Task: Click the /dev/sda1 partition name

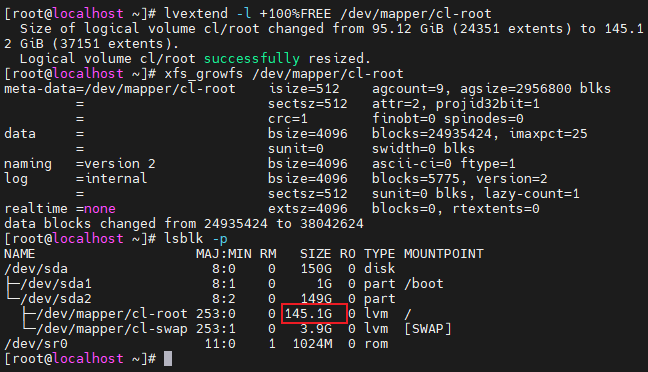Action: 56,284
